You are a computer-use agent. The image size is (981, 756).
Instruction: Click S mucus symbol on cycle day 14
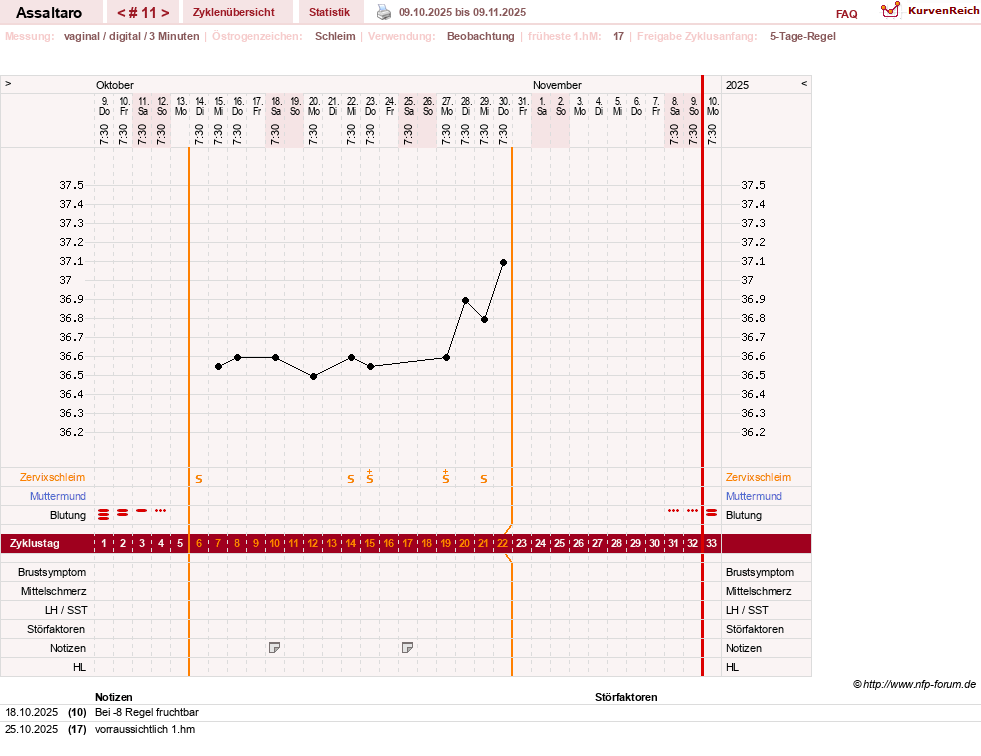pos(351,479)
